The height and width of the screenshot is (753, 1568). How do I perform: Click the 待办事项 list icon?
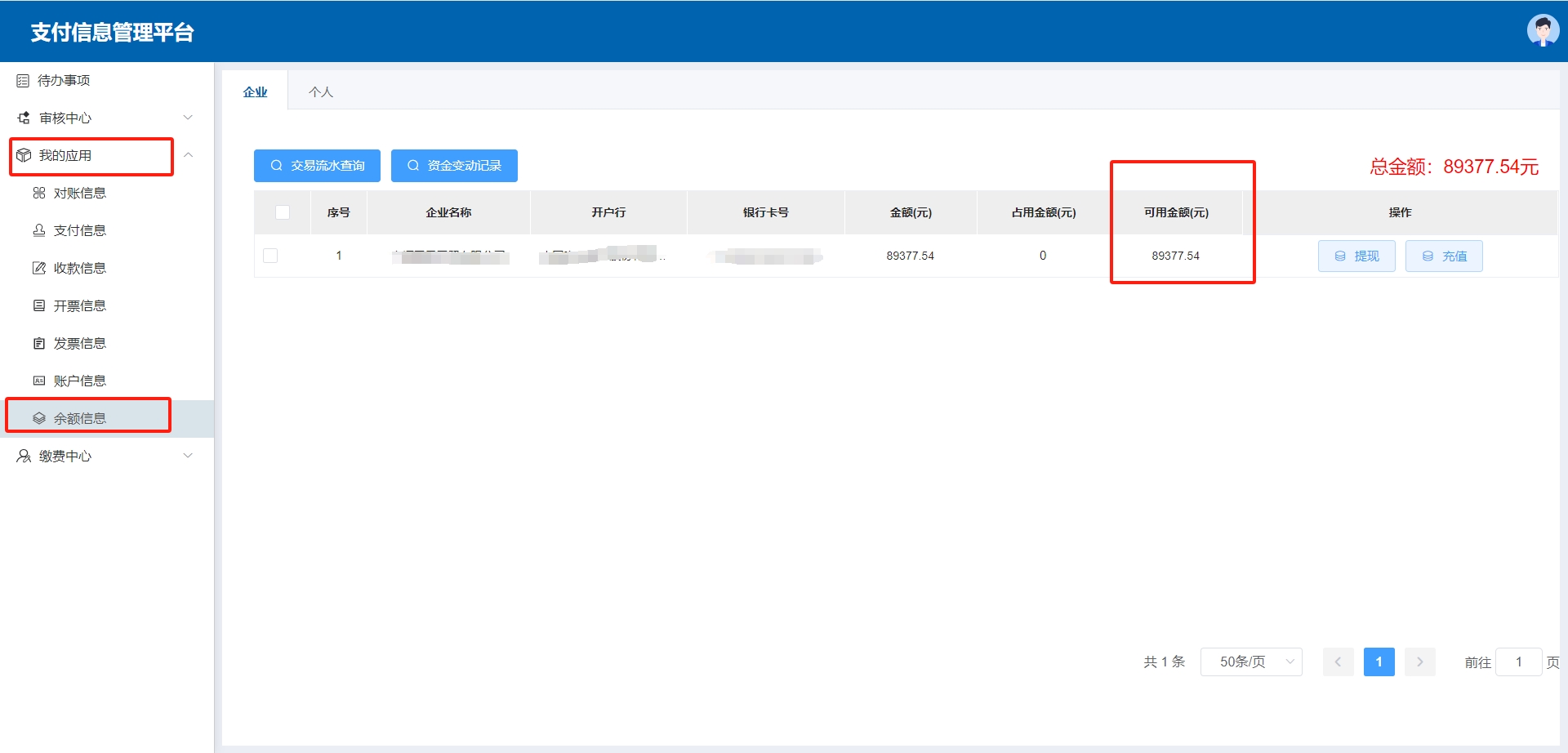(x=23, y=81)
